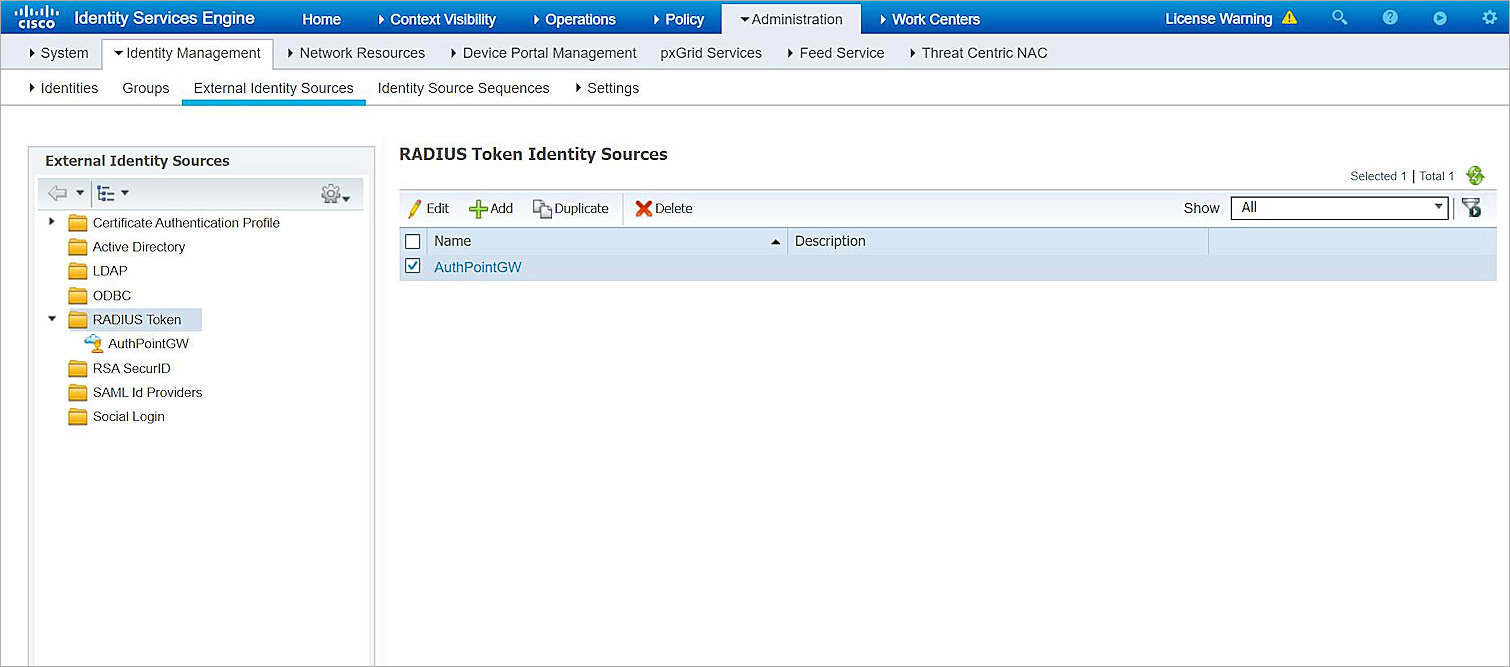Screen dimensions: 1510x667
Task: Click the help question mark icon
Action: coord(1390,18)
